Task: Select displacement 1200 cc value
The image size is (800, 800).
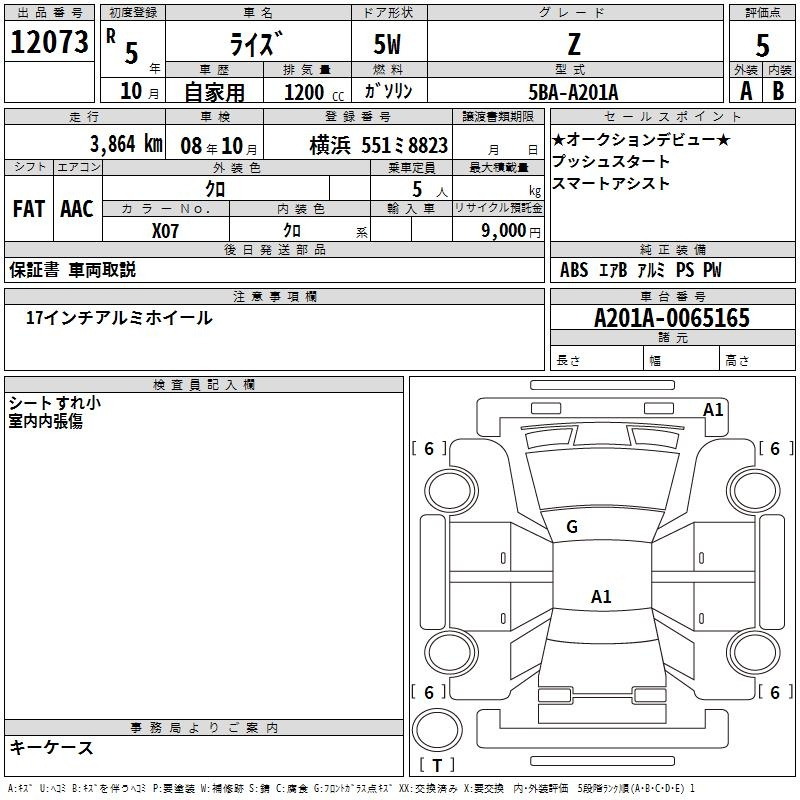Action: pos(314,92)
